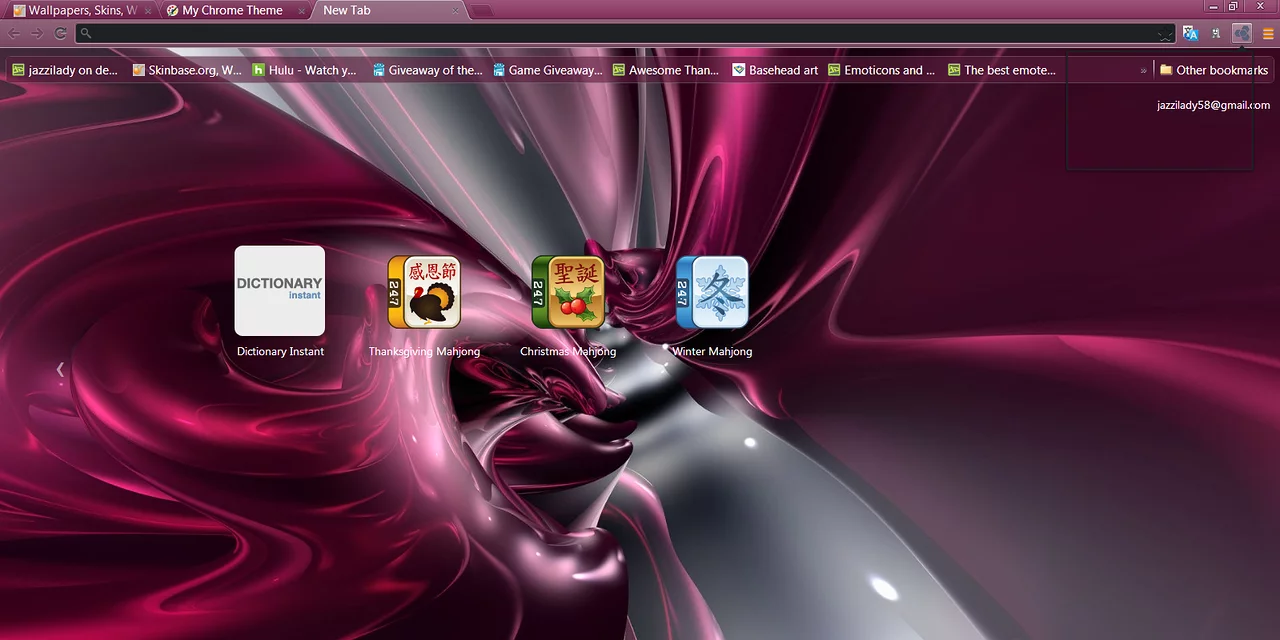Launch the Winter Mahjong app
1280x640 pixels.
point(712,292)
